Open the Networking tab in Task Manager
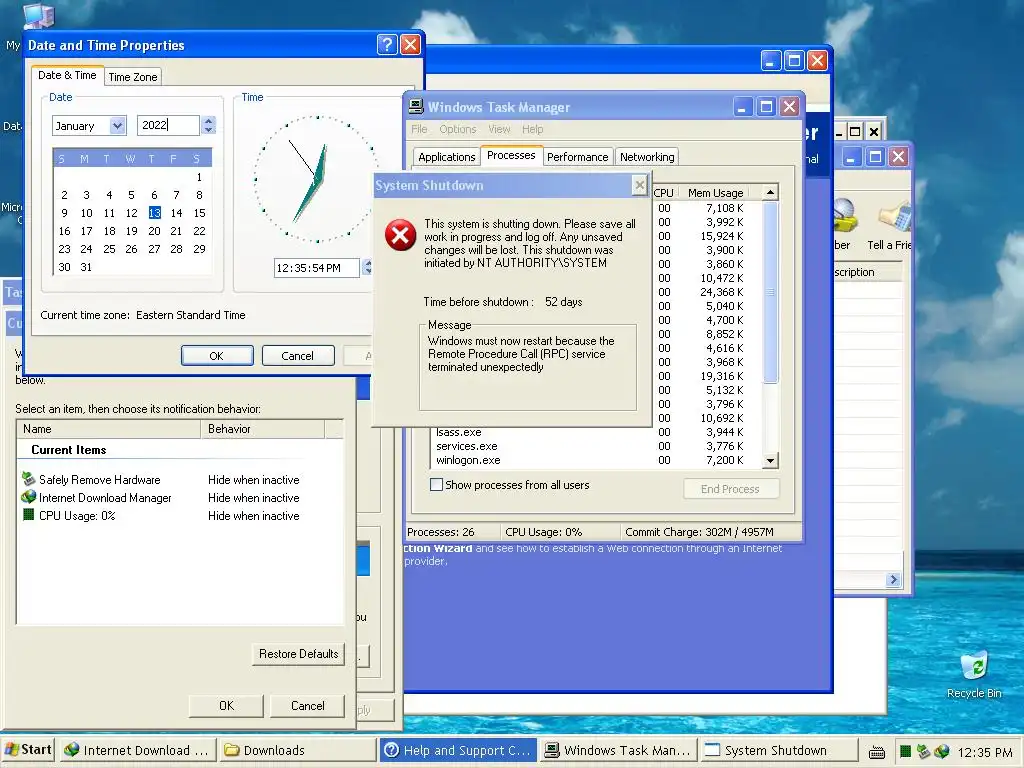 click(x=647, y=157)
